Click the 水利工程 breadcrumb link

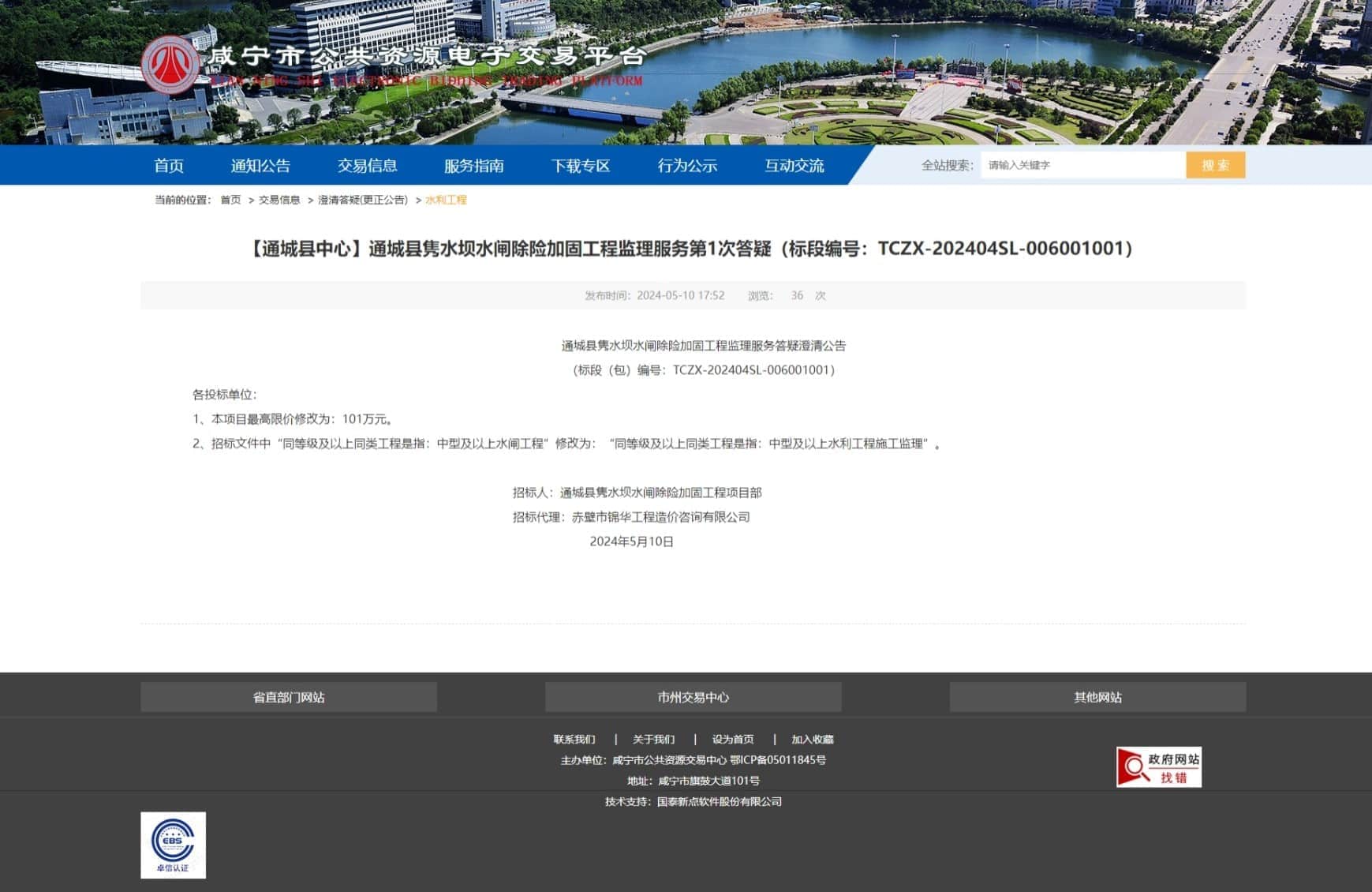pyautogui.click(x=446, y=201)
